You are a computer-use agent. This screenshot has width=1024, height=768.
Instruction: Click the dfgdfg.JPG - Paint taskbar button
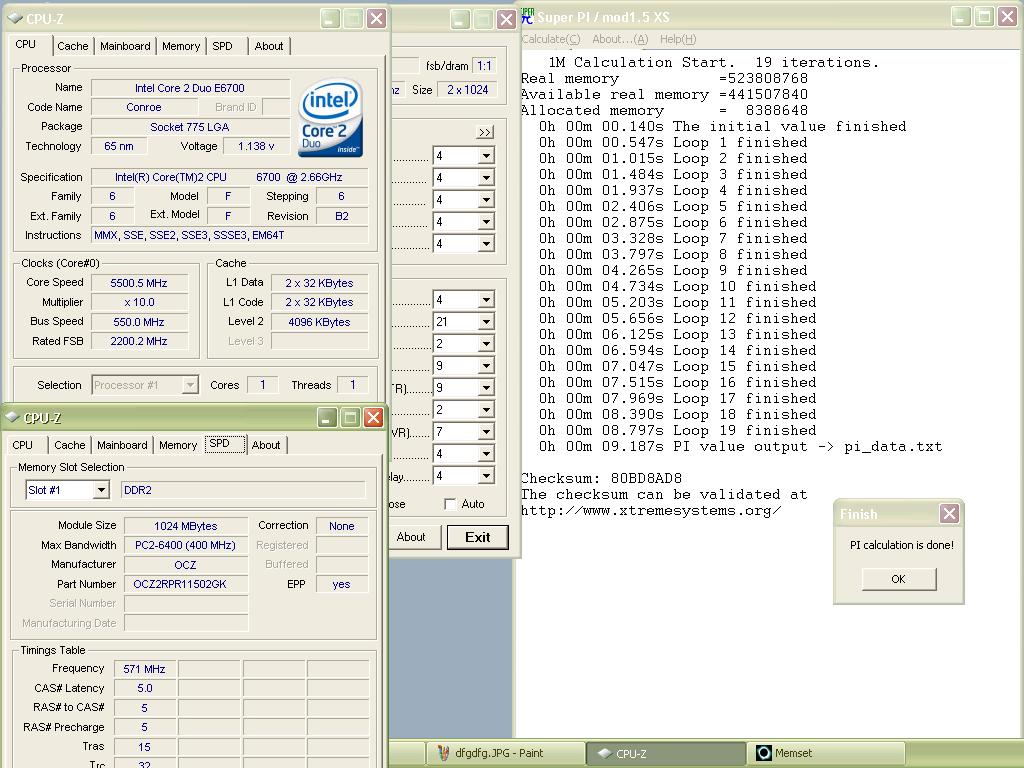point(505,753)
